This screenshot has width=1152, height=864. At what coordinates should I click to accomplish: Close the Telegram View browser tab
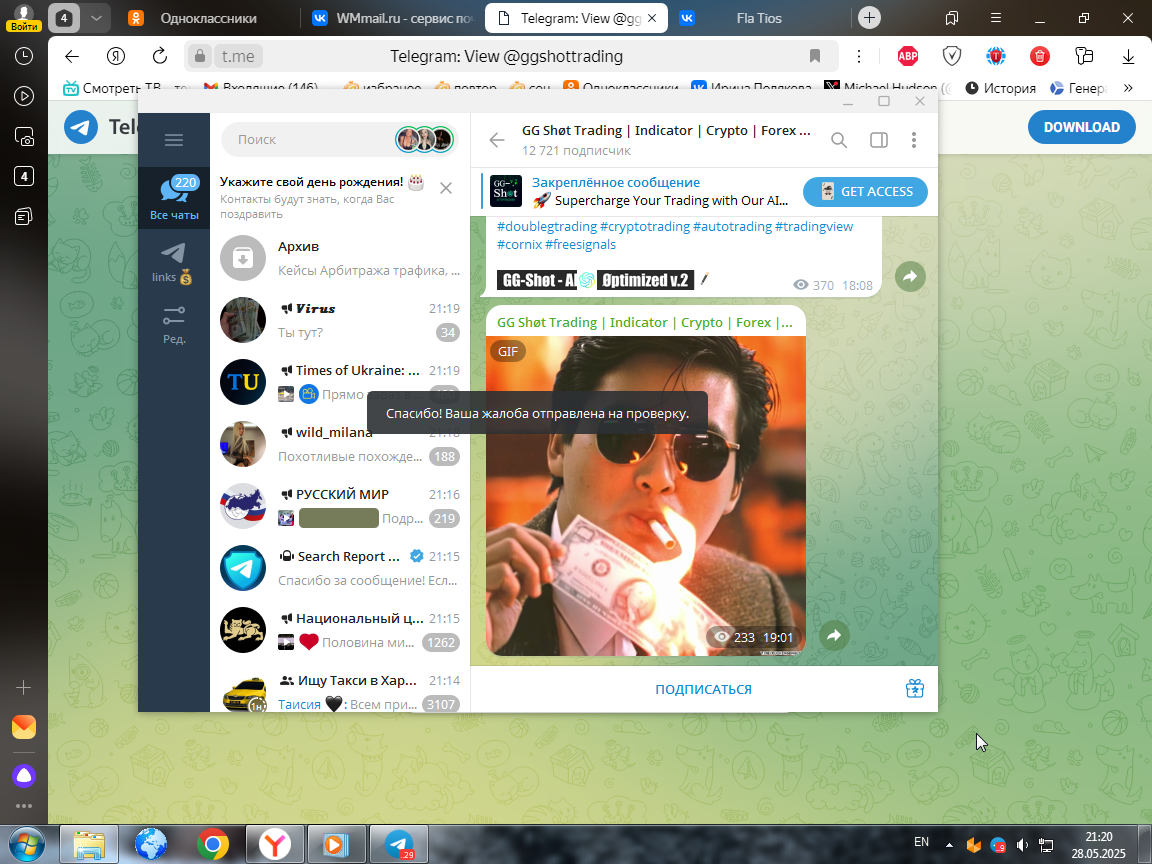point(652,18)
